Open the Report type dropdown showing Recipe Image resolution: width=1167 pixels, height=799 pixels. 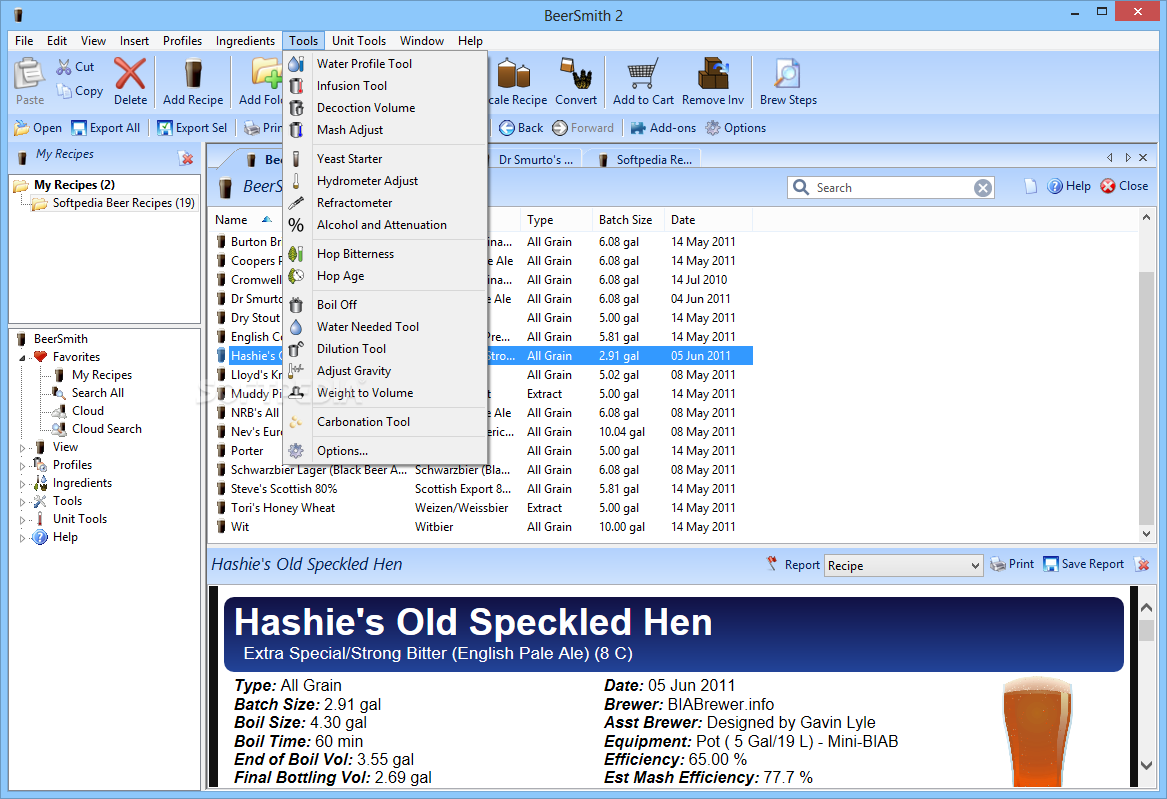pos(904,565)
